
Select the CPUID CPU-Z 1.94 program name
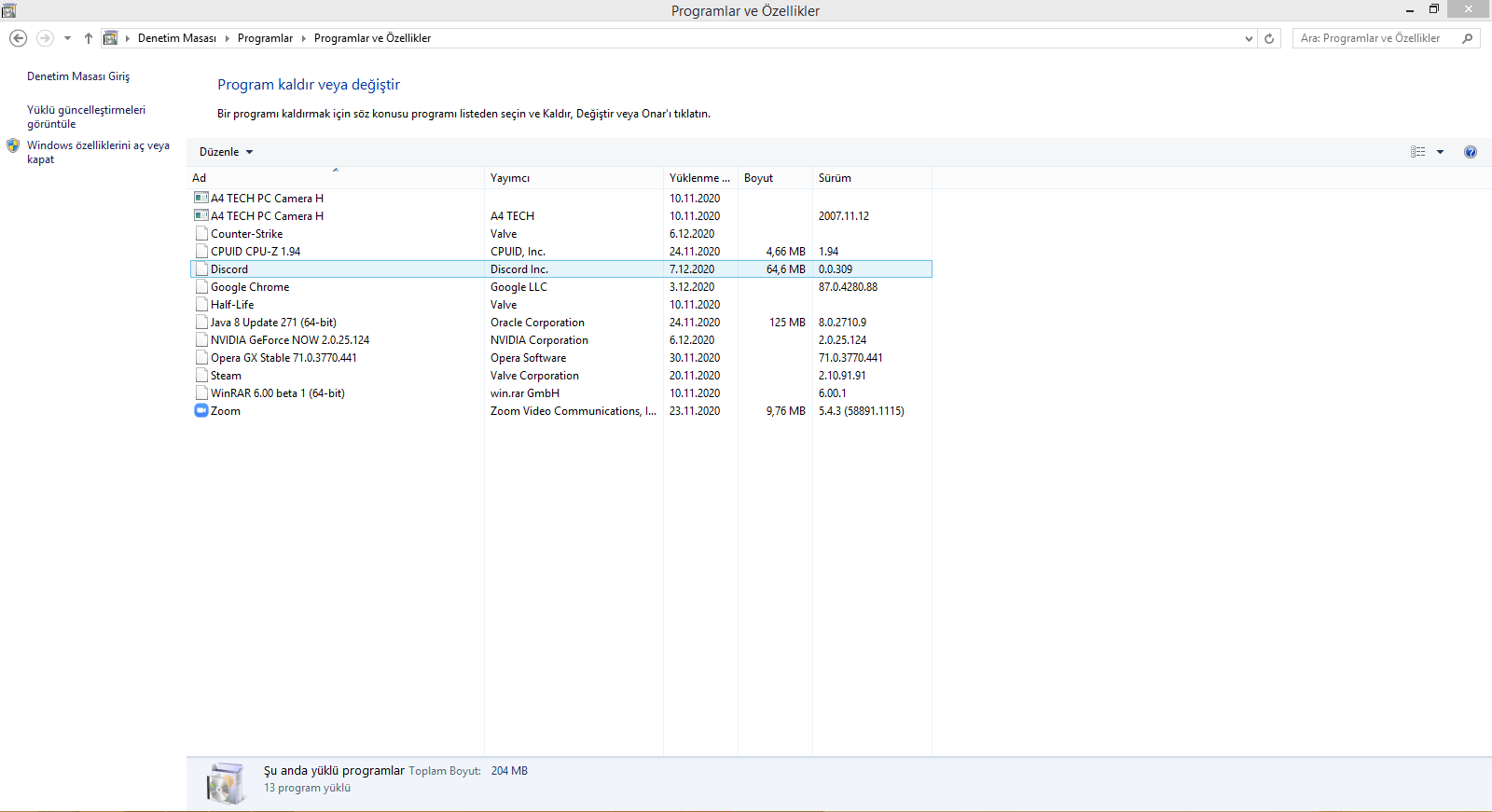click(256, 252)
